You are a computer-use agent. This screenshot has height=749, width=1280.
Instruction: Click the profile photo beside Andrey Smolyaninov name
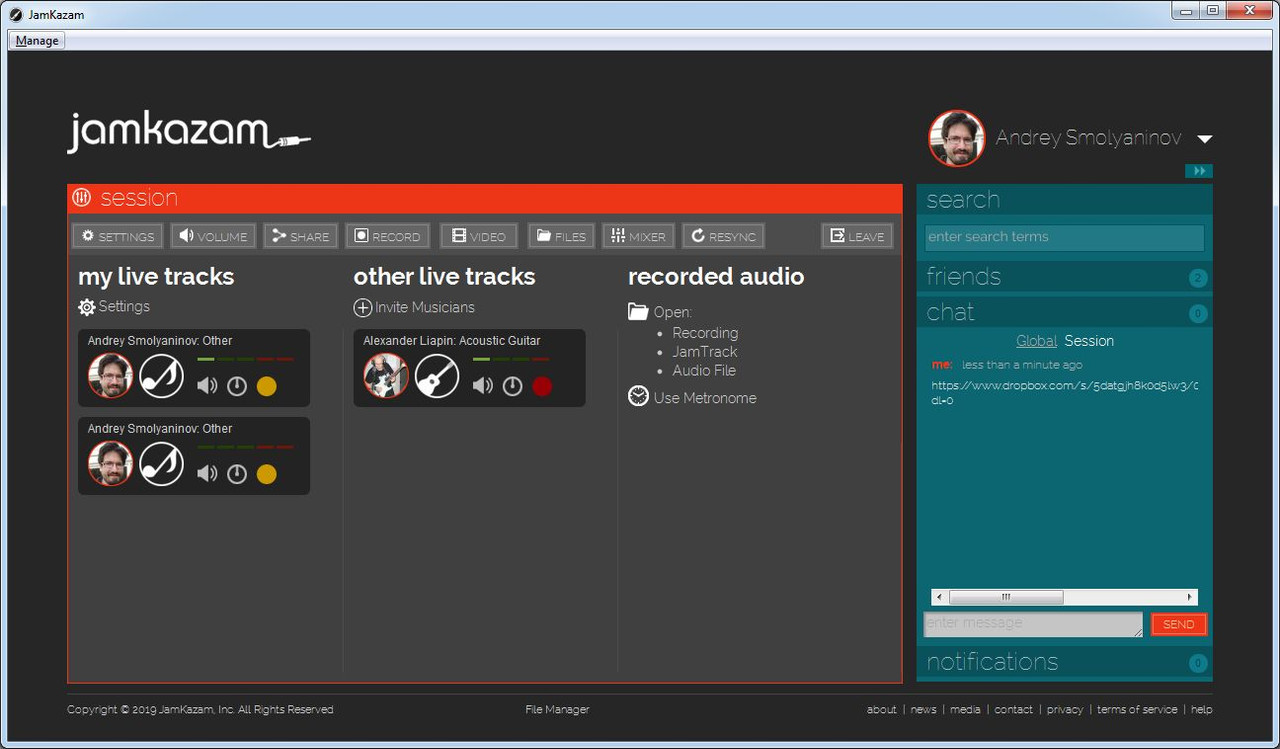pyautogui.click(x=957, y=138)
